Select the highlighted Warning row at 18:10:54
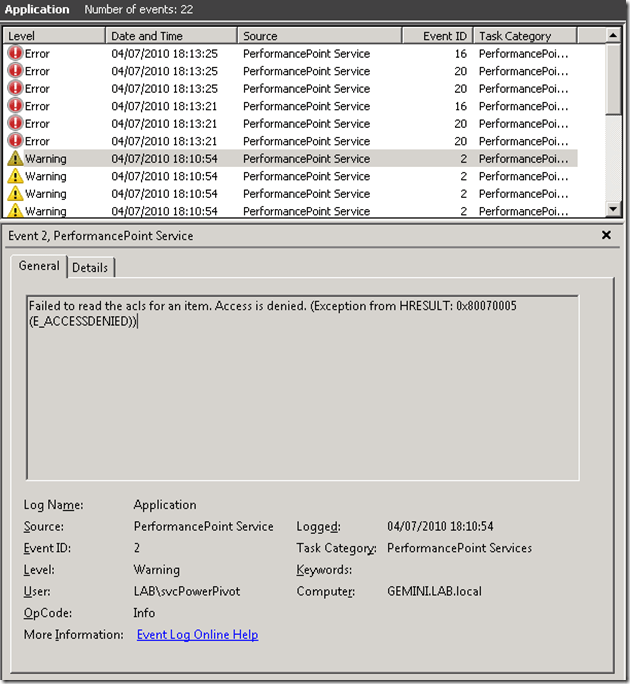Viewport: 630px width, 684px height. pos(291,158)
